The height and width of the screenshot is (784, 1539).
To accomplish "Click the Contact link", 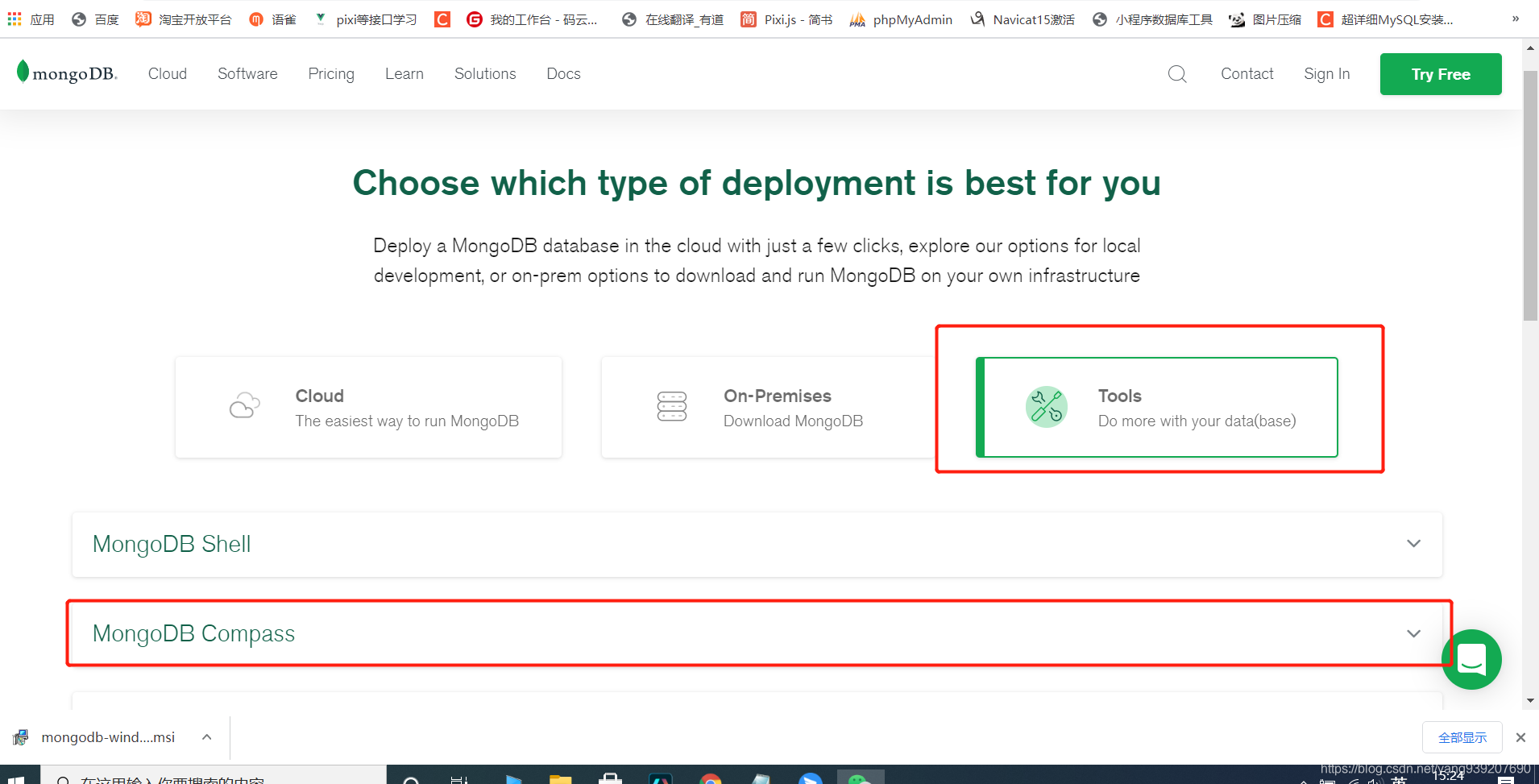I will pyautogui.click(x=1247, y=74).
